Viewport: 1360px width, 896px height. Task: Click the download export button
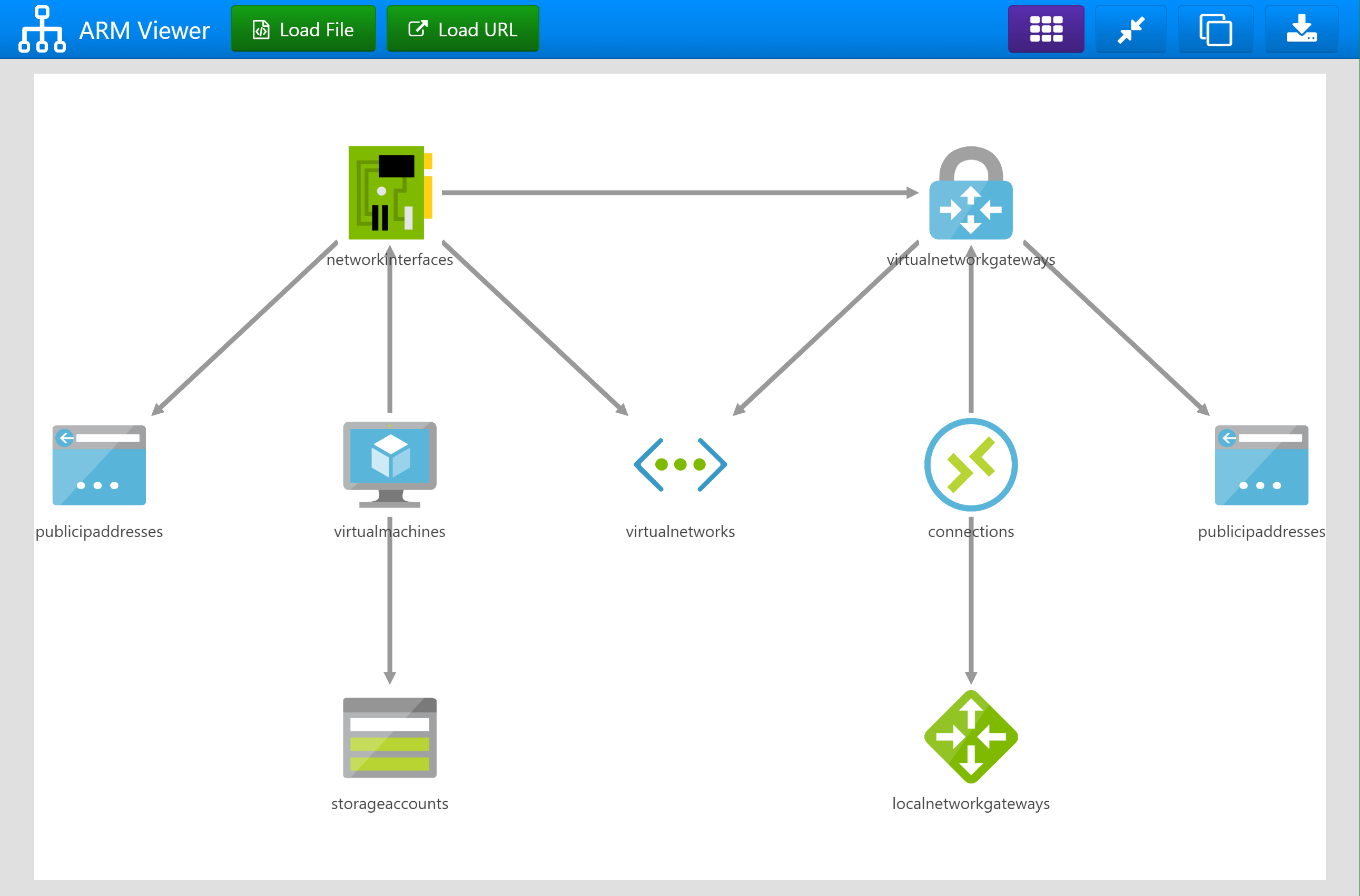point(1300,29)
